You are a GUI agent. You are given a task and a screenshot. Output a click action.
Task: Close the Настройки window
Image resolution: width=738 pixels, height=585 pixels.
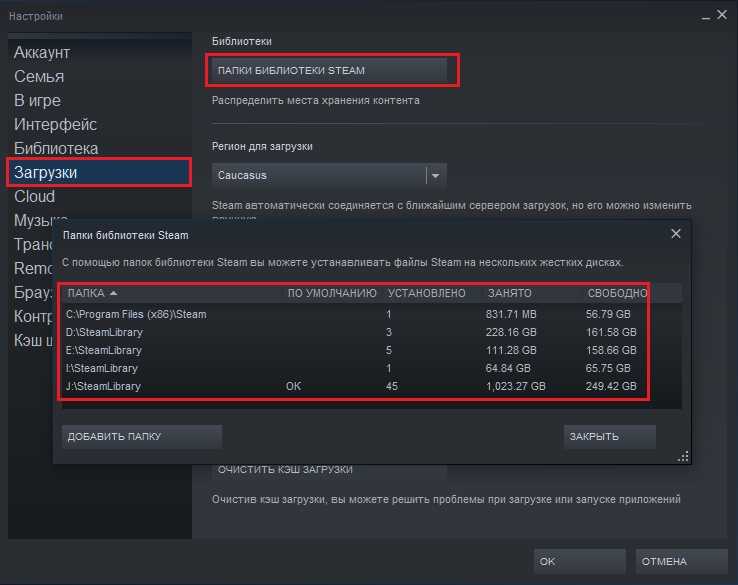[722, 15]
